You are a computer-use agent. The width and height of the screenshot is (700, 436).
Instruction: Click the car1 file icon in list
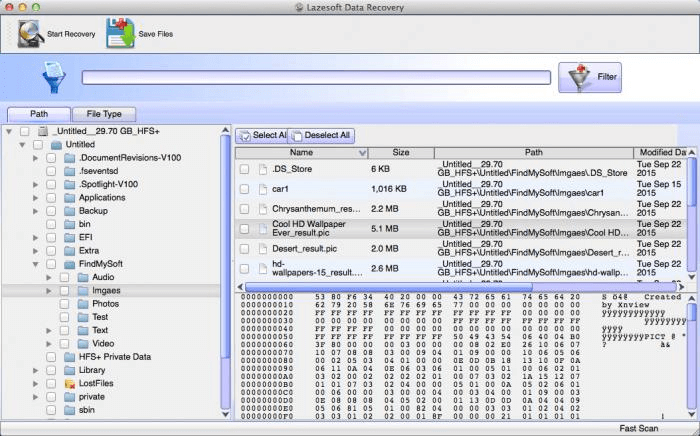click(x=262, y=189)
